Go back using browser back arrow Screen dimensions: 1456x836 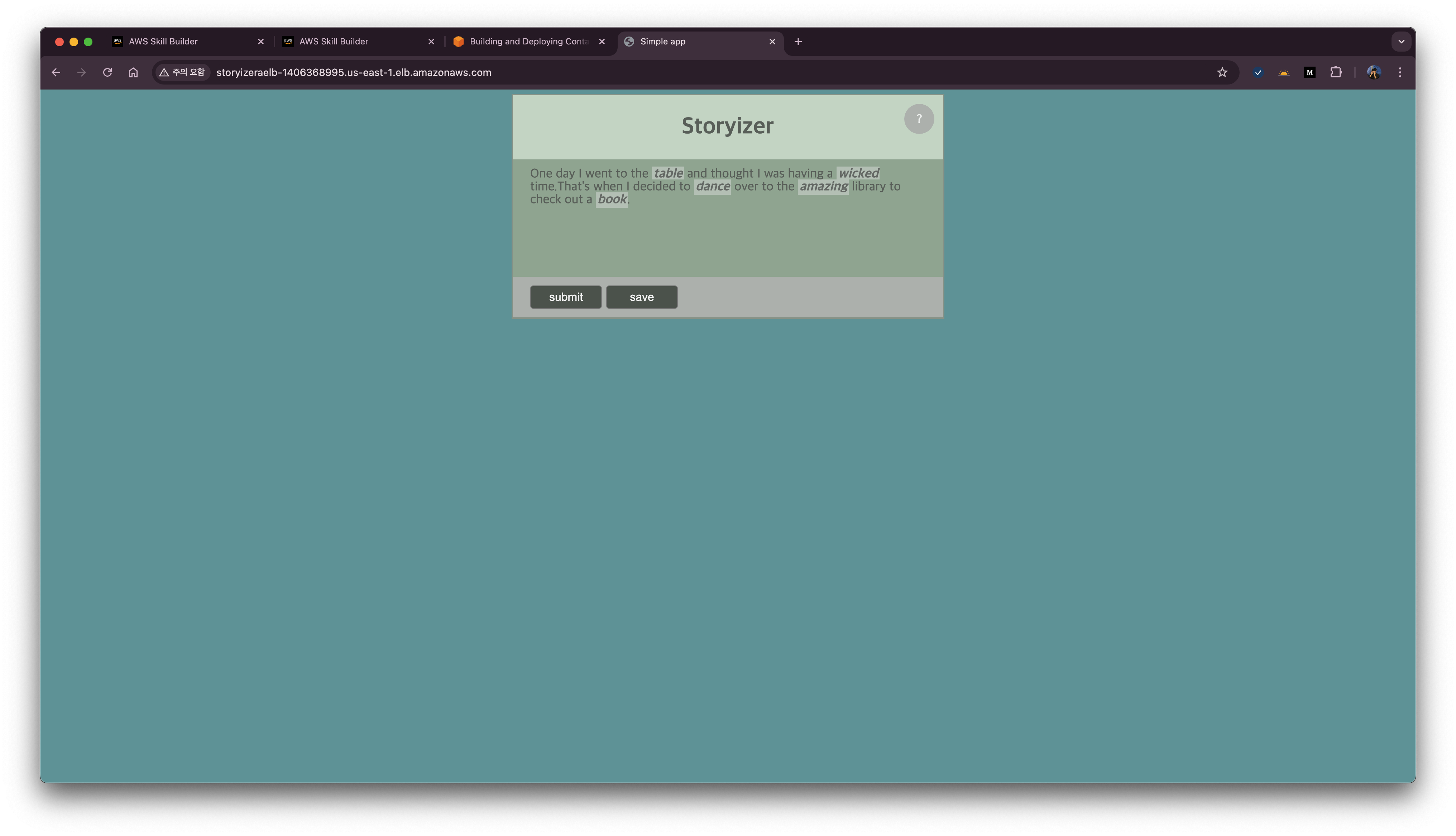56,72
